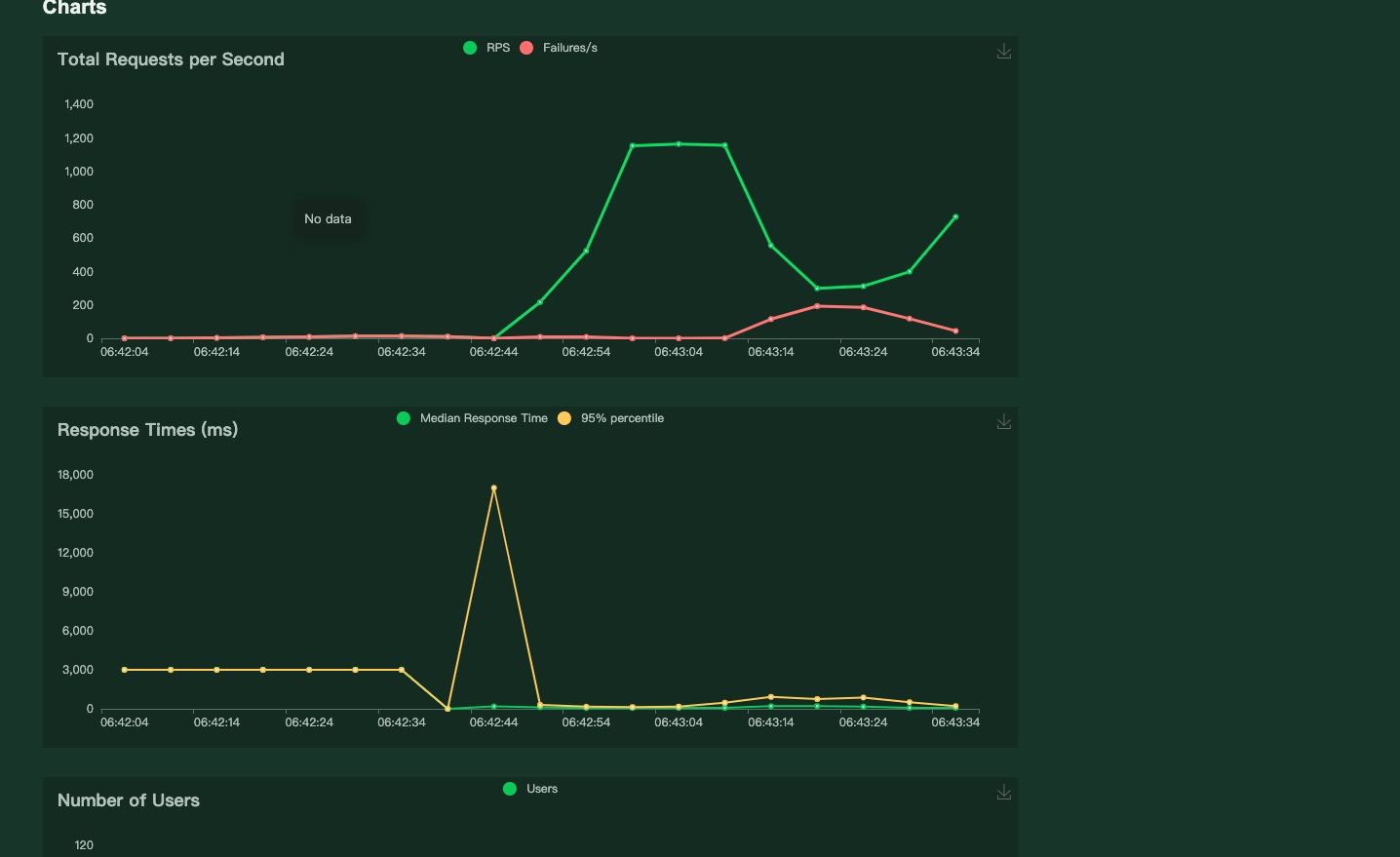Toggle the RPS series legend
The height and width of the screenshot is (857, 1400).
point(486,48)
